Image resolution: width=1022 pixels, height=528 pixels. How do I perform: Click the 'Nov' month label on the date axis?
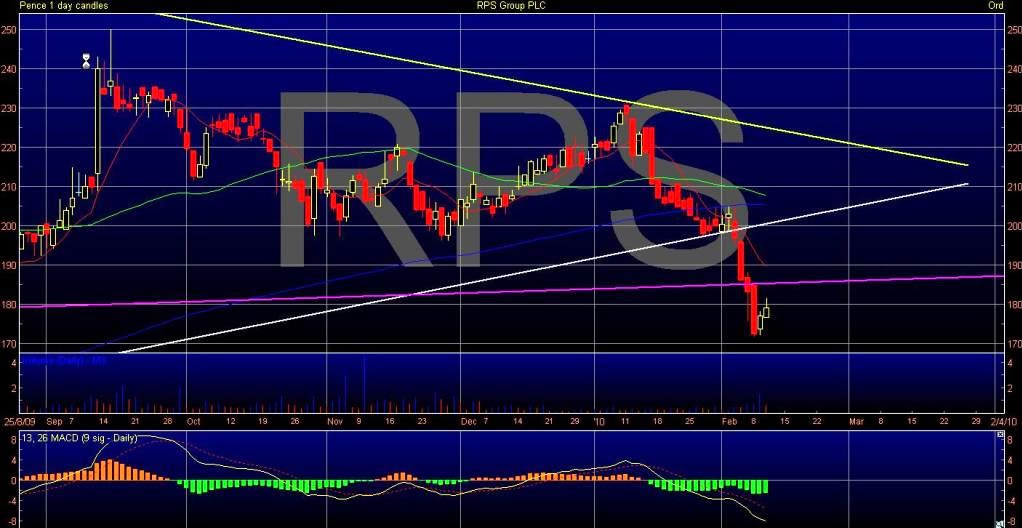pyautogui.click(x=334, y=422)
